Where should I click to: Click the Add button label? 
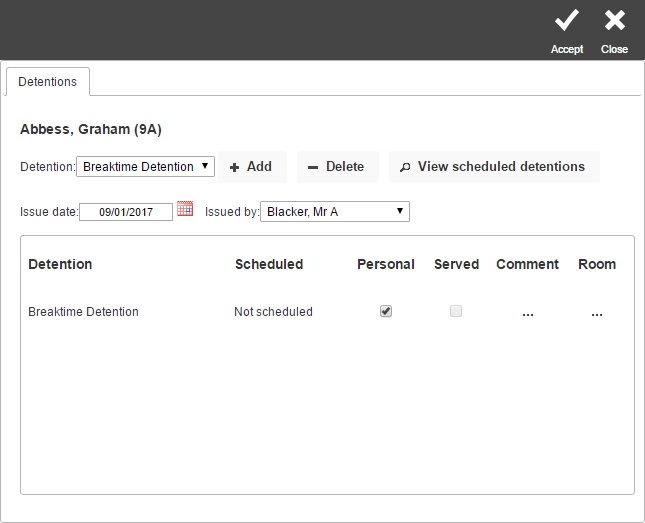[x=259, y=167]
